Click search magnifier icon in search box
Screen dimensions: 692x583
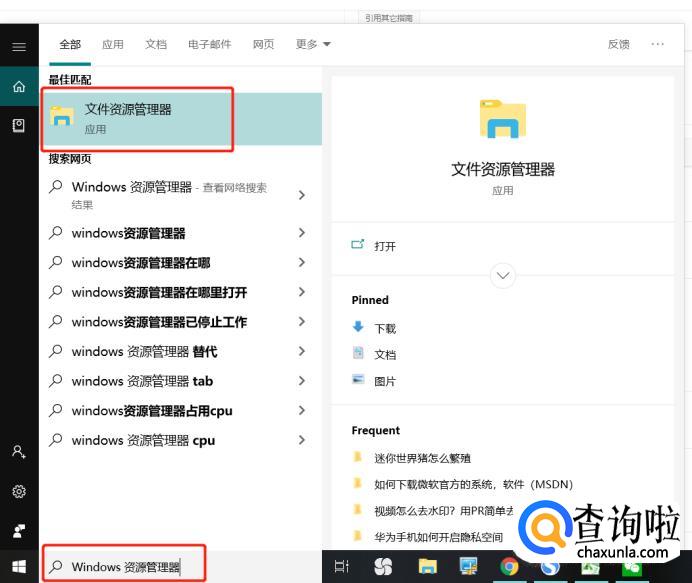click(56, 566)
